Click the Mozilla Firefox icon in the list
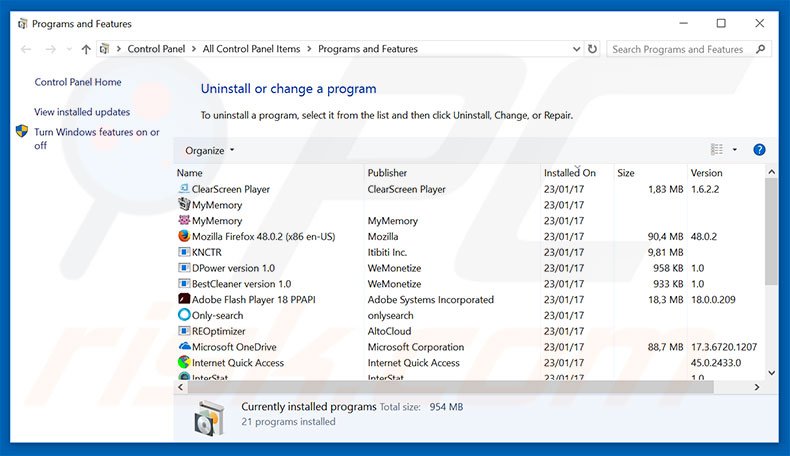 [x=184, y=236]
